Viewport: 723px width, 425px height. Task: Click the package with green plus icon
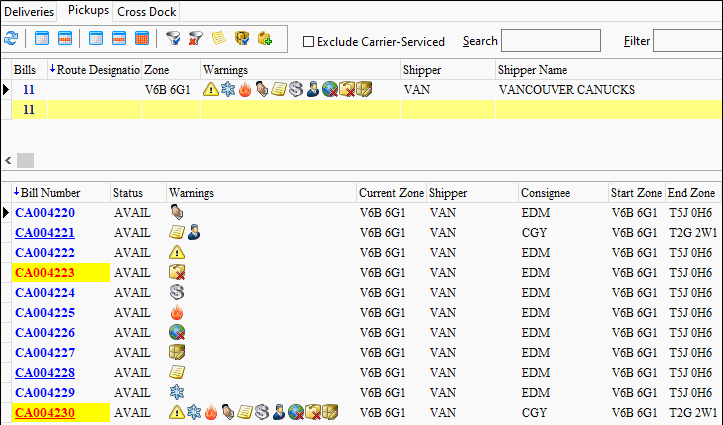(265, 39)
